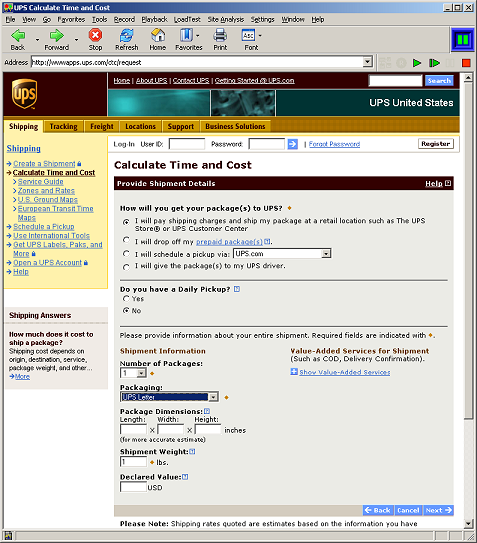Image resolution: width=477 pixels, height=543 pixels.
Task: Open the Favorites toolbar dropdown arrow
Action: 197,35
